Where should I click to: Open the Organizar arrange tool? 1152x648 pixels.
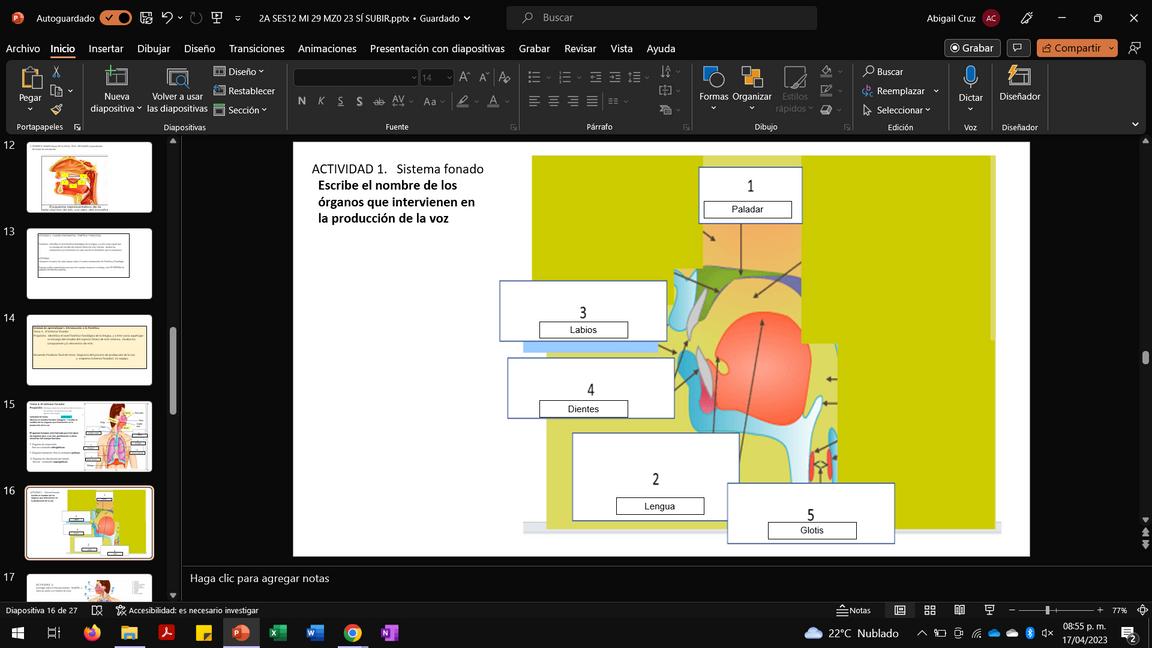[751, 79]
